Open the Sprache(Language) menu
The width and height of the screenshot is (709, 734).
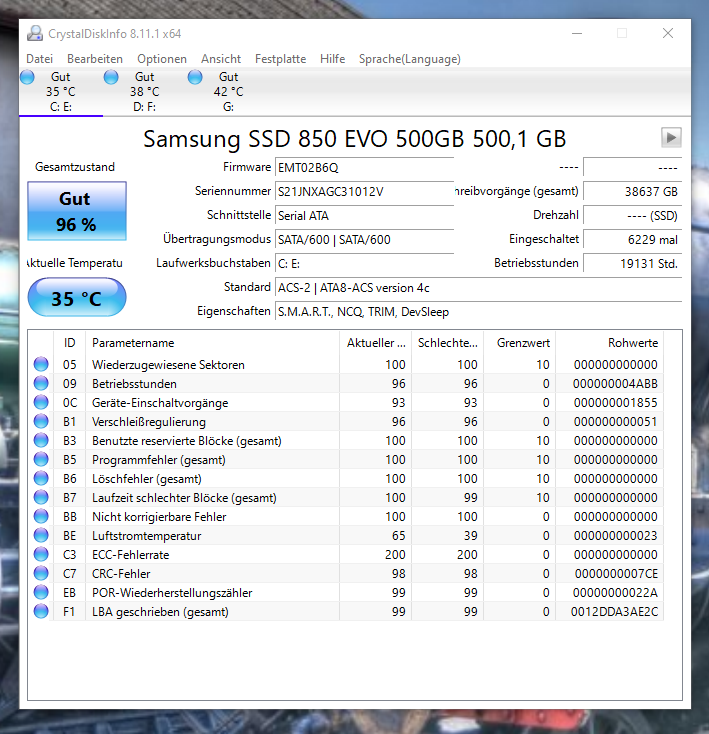[409, 59]
